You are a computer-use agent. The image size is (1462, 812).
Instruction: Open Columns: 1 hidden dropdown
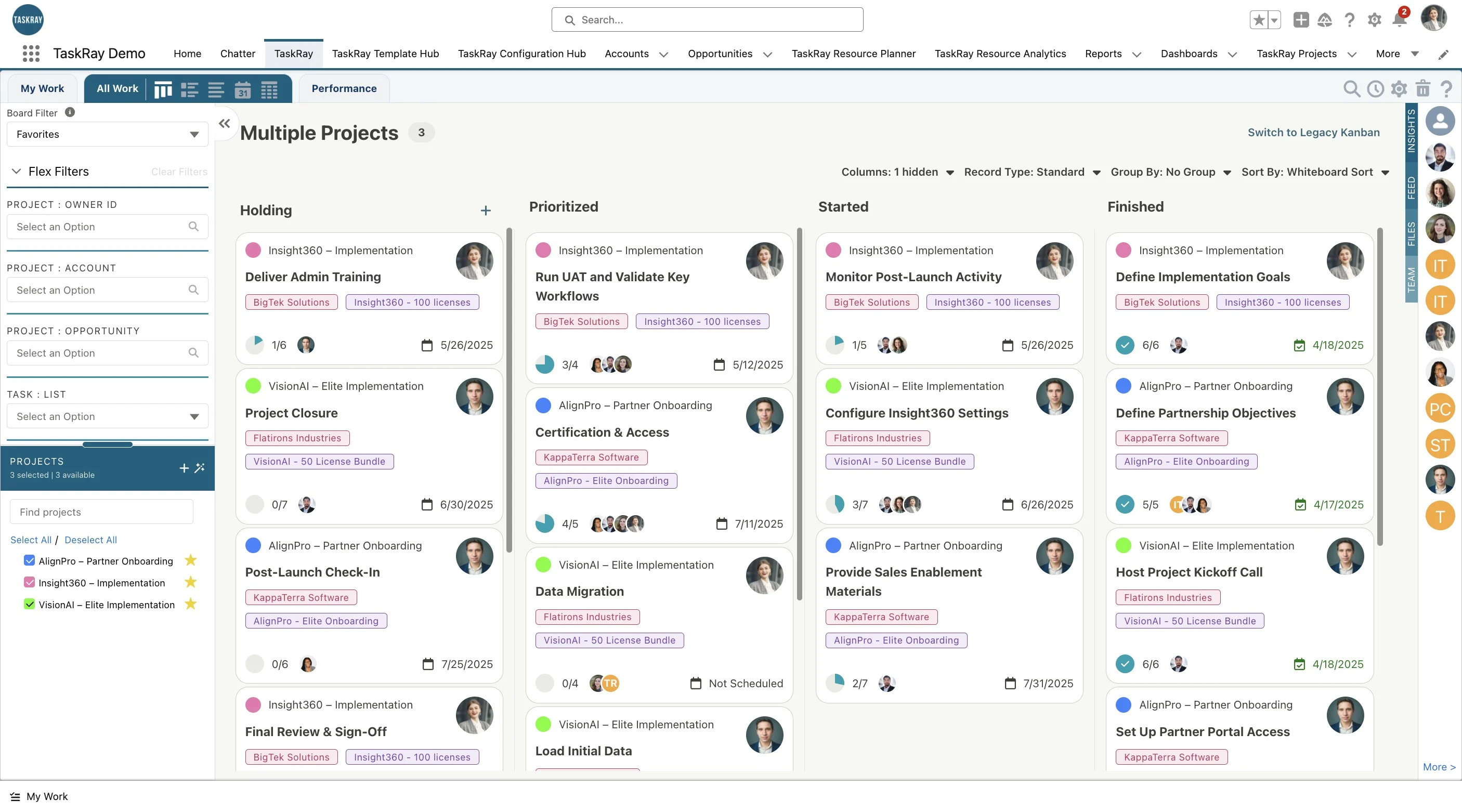click(898, 172)
